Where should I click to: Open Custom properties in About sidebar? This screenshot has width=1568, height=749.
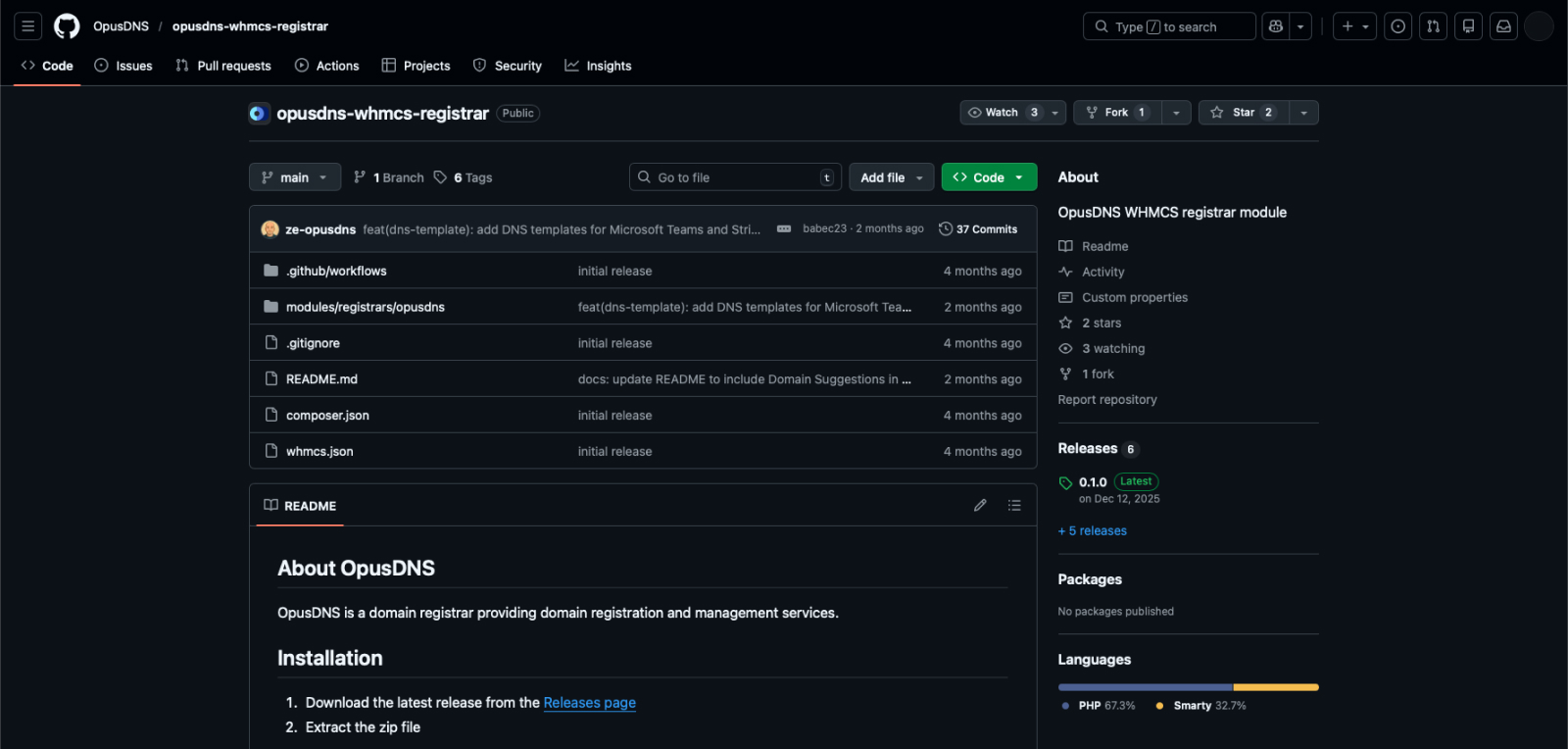[1123, 298]
